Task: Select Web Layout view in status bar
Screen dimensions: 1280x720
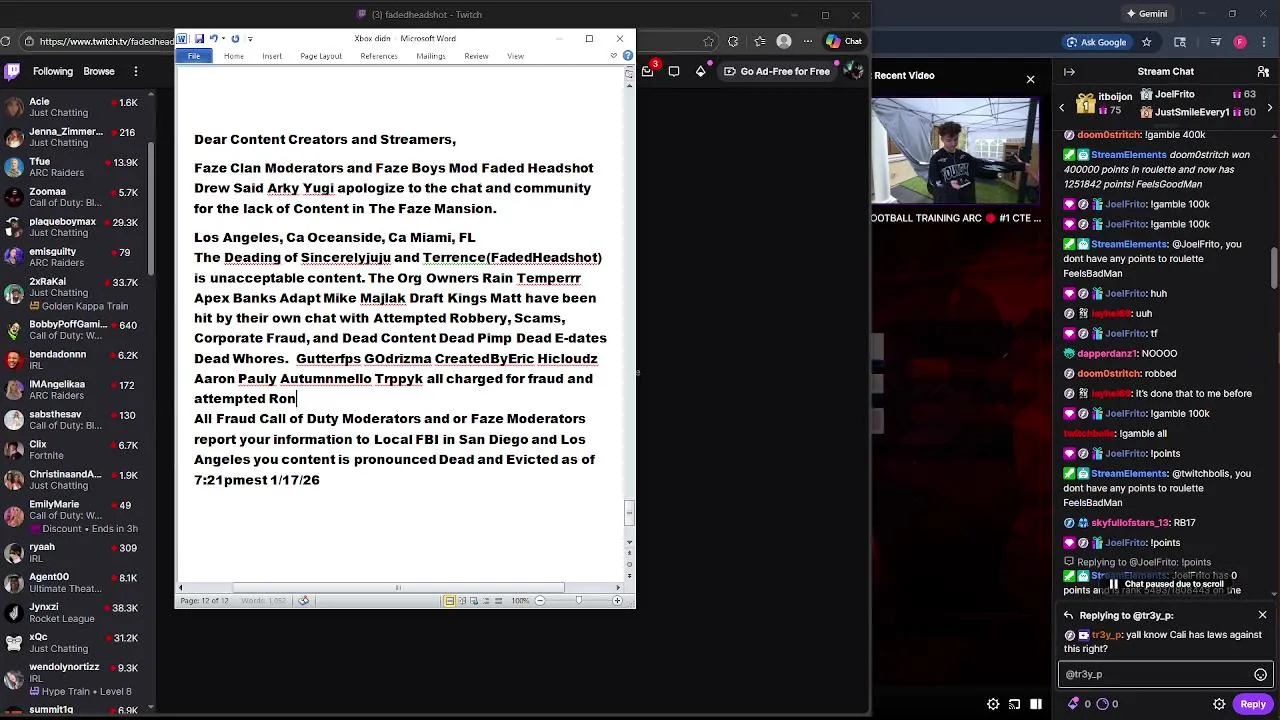Action: [474, 600]
